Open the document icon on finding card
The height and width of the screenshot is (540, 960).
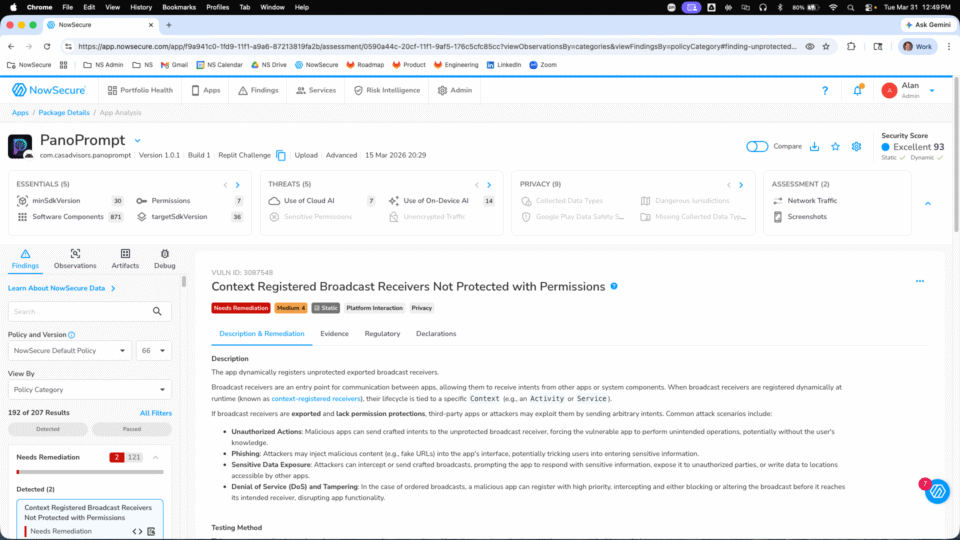pyautogui.click(x=151, y=531)
